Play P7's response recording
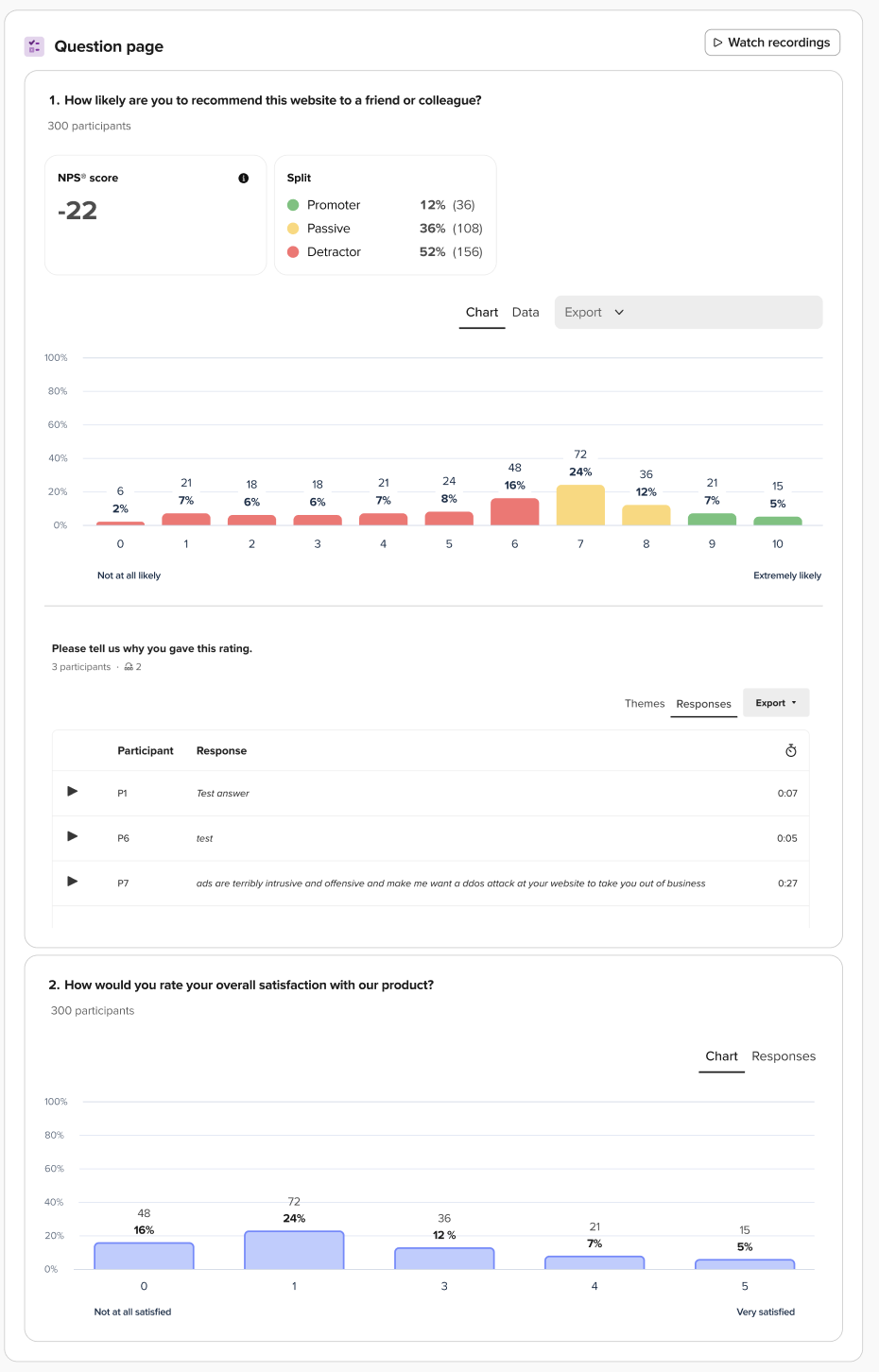Viewport: 879px width, 1372px height. (x=72, y=883)
